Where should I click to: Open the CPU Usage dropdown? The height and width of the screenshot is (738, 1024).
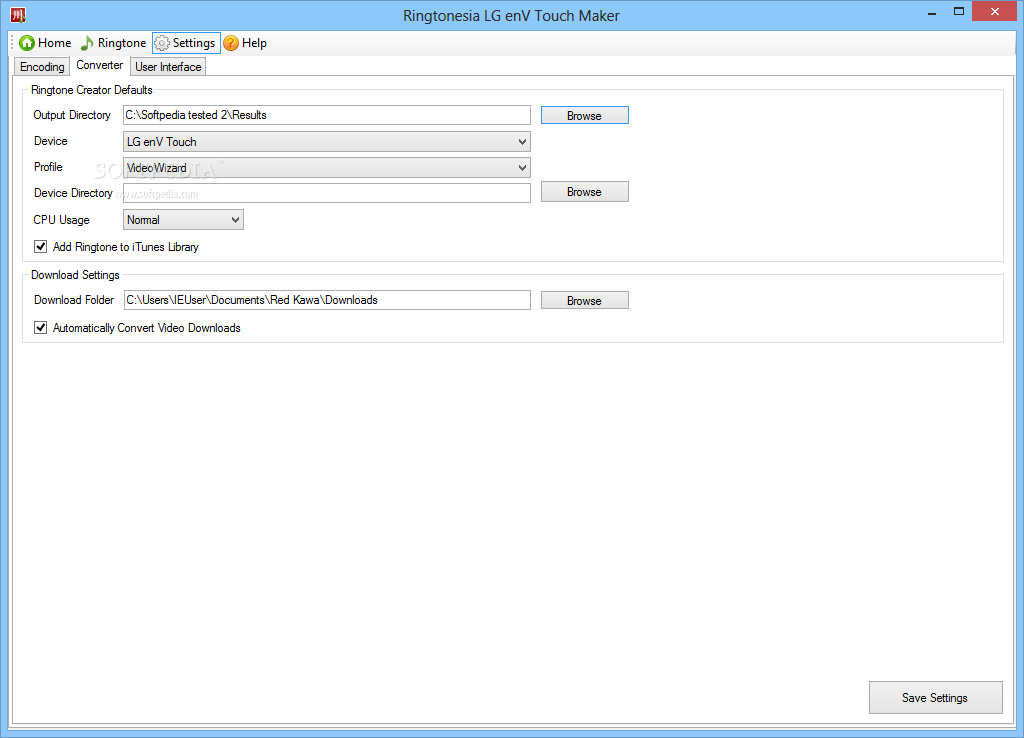coord(184,220)
